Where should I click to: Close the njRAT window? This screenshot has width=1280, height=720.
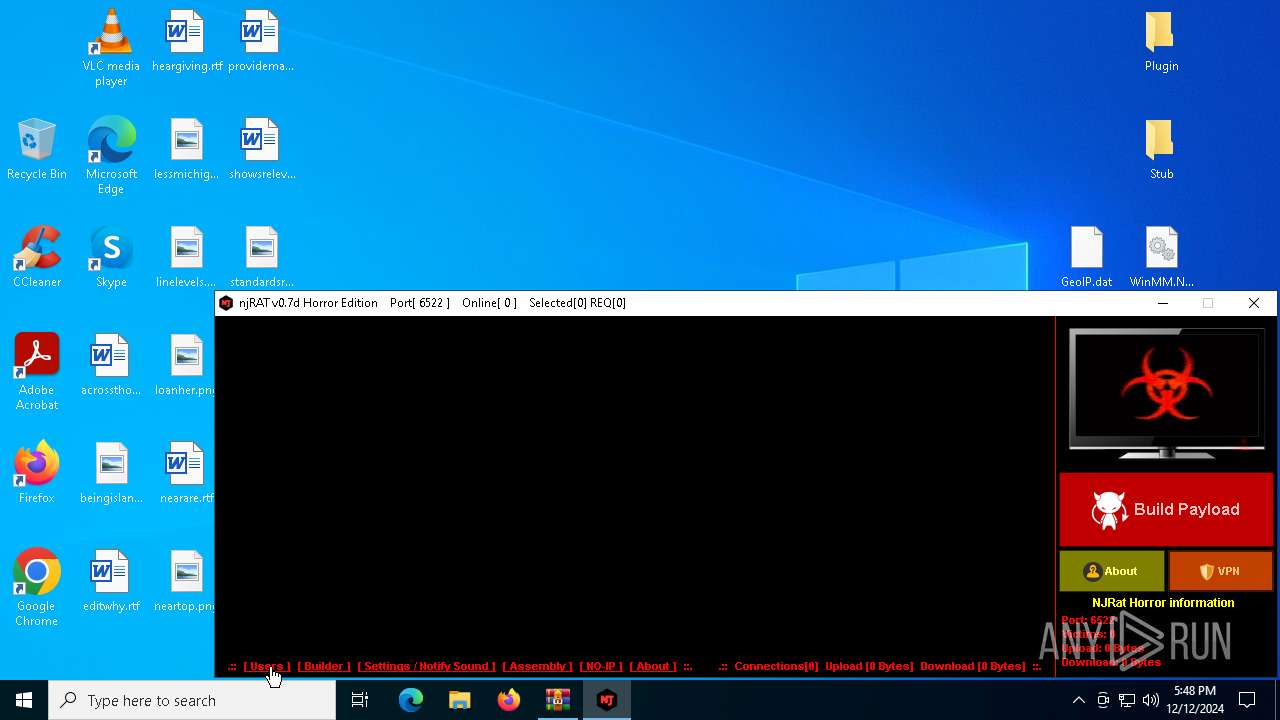tap(1254, 303)
